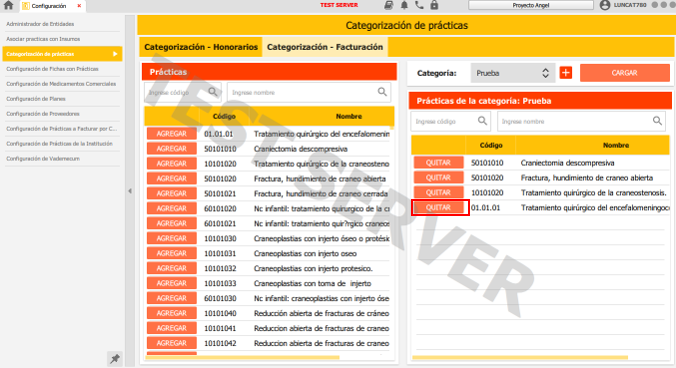Select code cell 10101040
The height and width of the screenshot is (368, 676).
tap(220, 313)
